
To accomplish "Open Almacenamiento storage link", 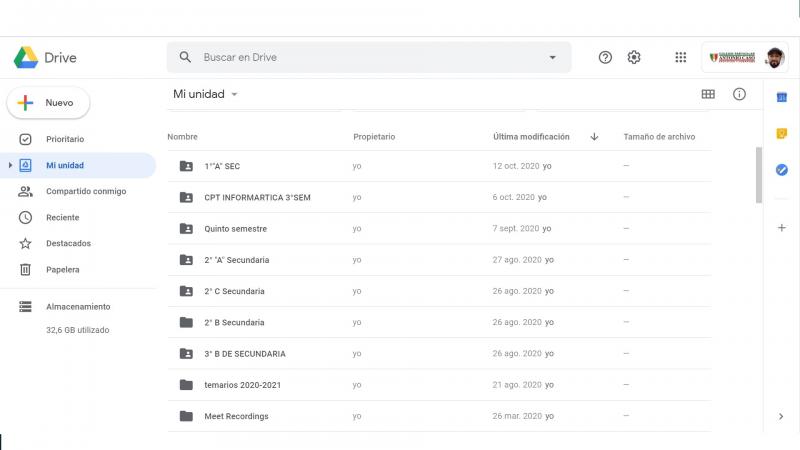I will 78,307.
